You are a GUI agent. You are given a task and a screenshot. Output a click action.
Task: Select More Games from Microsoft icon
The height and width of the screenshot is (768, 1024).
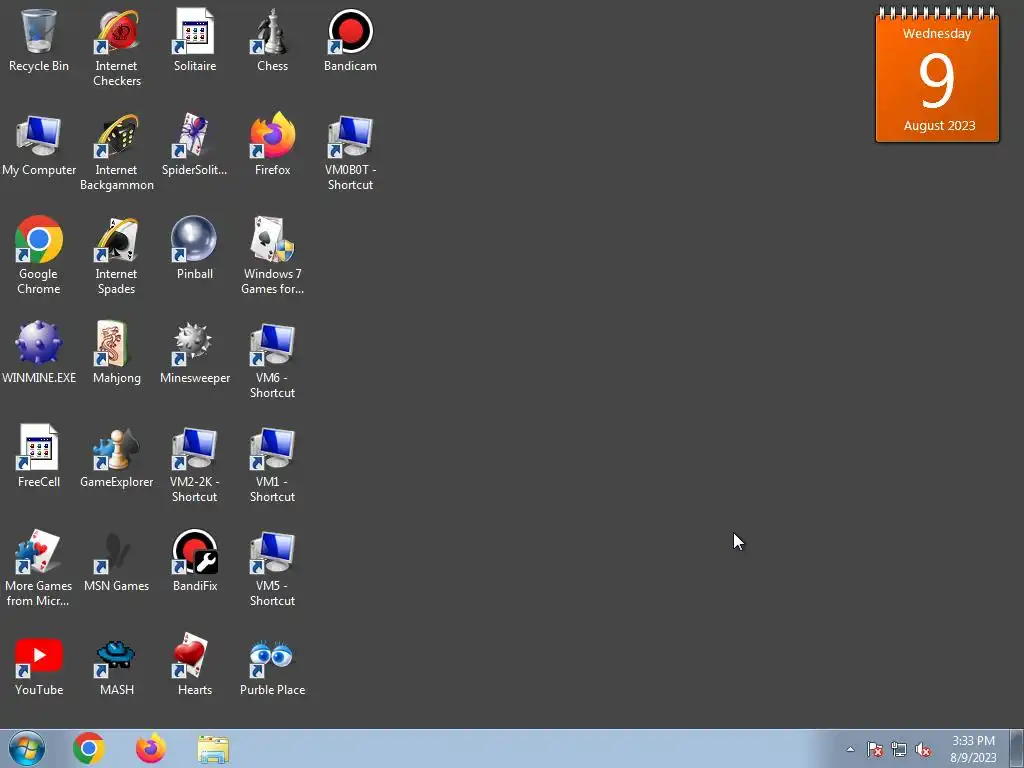[x=39, y=568]
